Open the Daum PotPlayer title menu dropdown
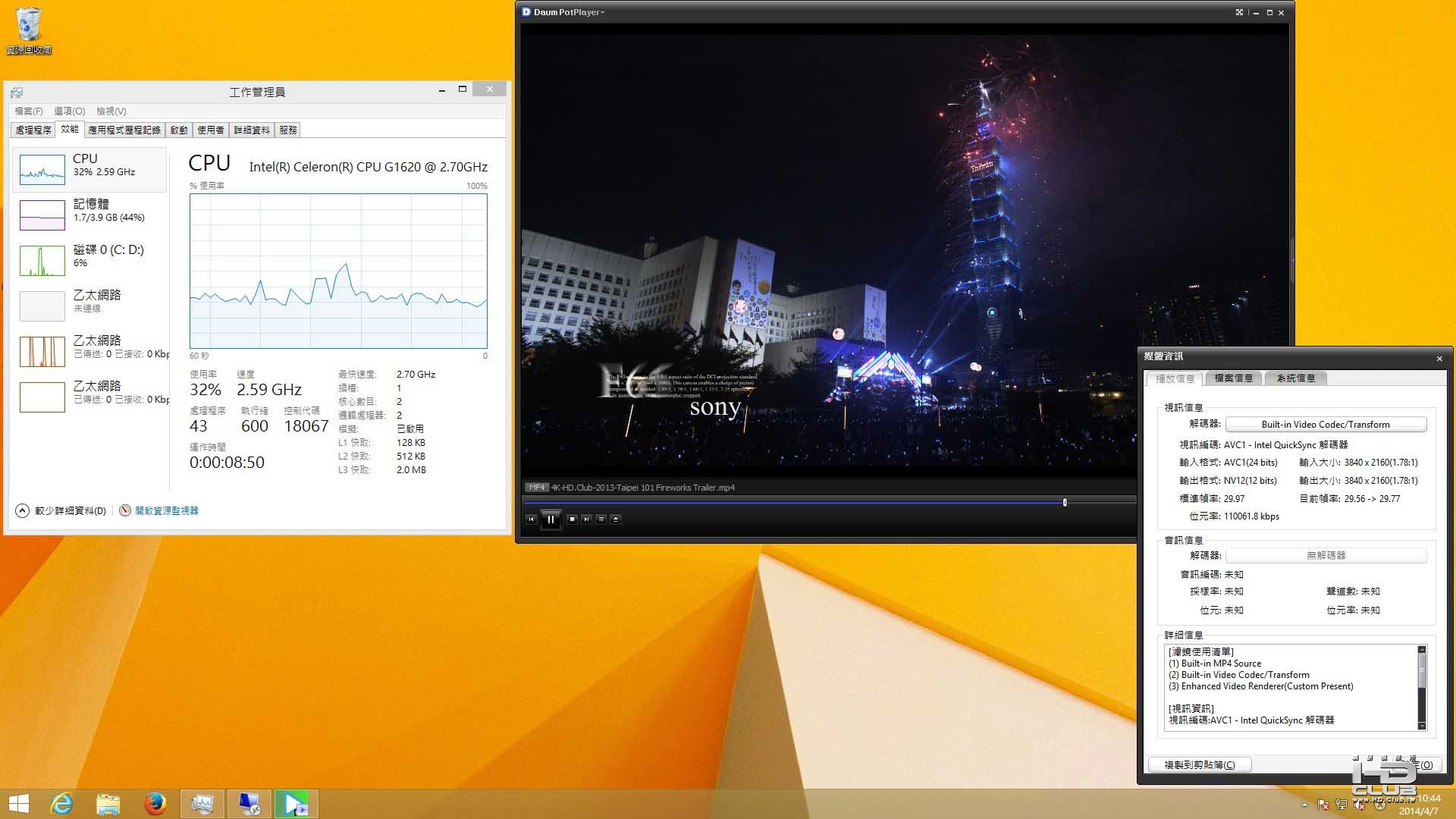 [x=569, y=12]
